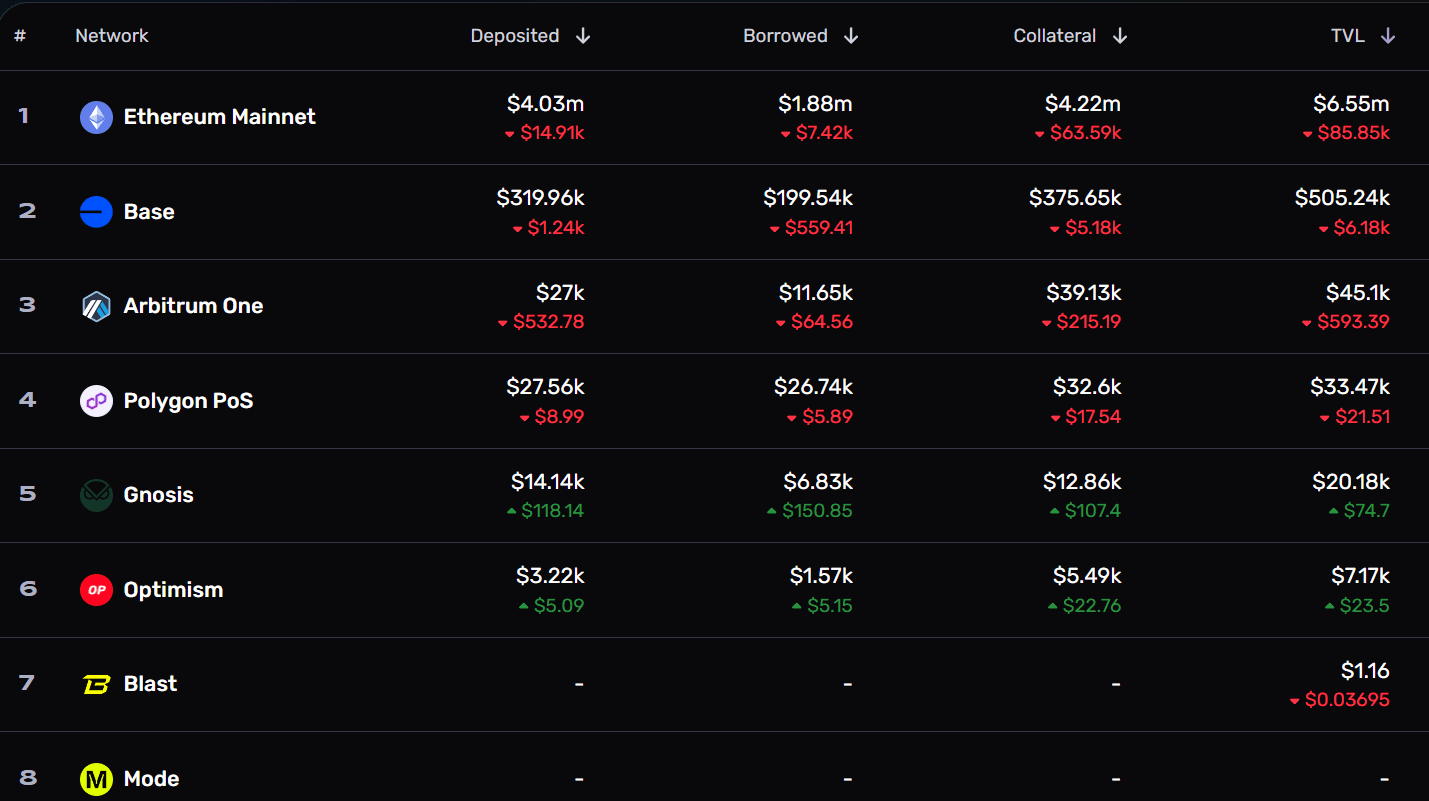Image resolution: width=1429 pixels, height=801 pixels.
Task: Open the Base network name
Action: pyautogui.click(x=149, y=212)
